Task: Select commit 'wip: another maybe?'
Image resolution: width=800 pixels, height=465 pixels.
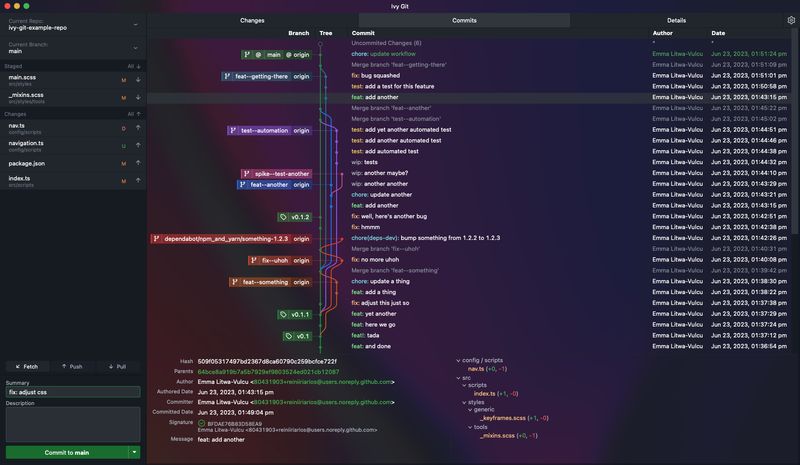Action: 469,173
